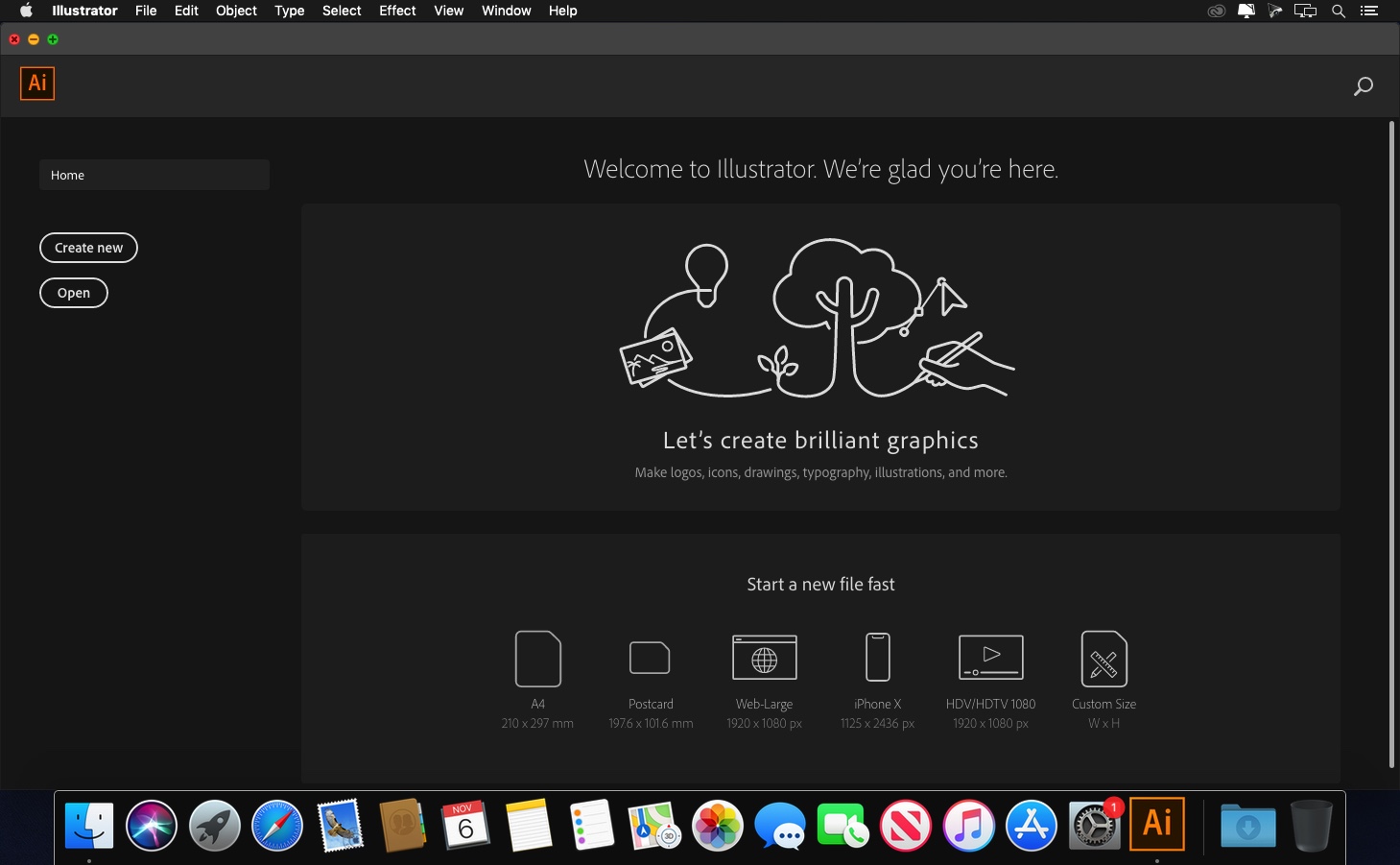Click the Create new button
Image resolution: width=1400 pixels, height=865 pixels.
(x=88, y=248)
